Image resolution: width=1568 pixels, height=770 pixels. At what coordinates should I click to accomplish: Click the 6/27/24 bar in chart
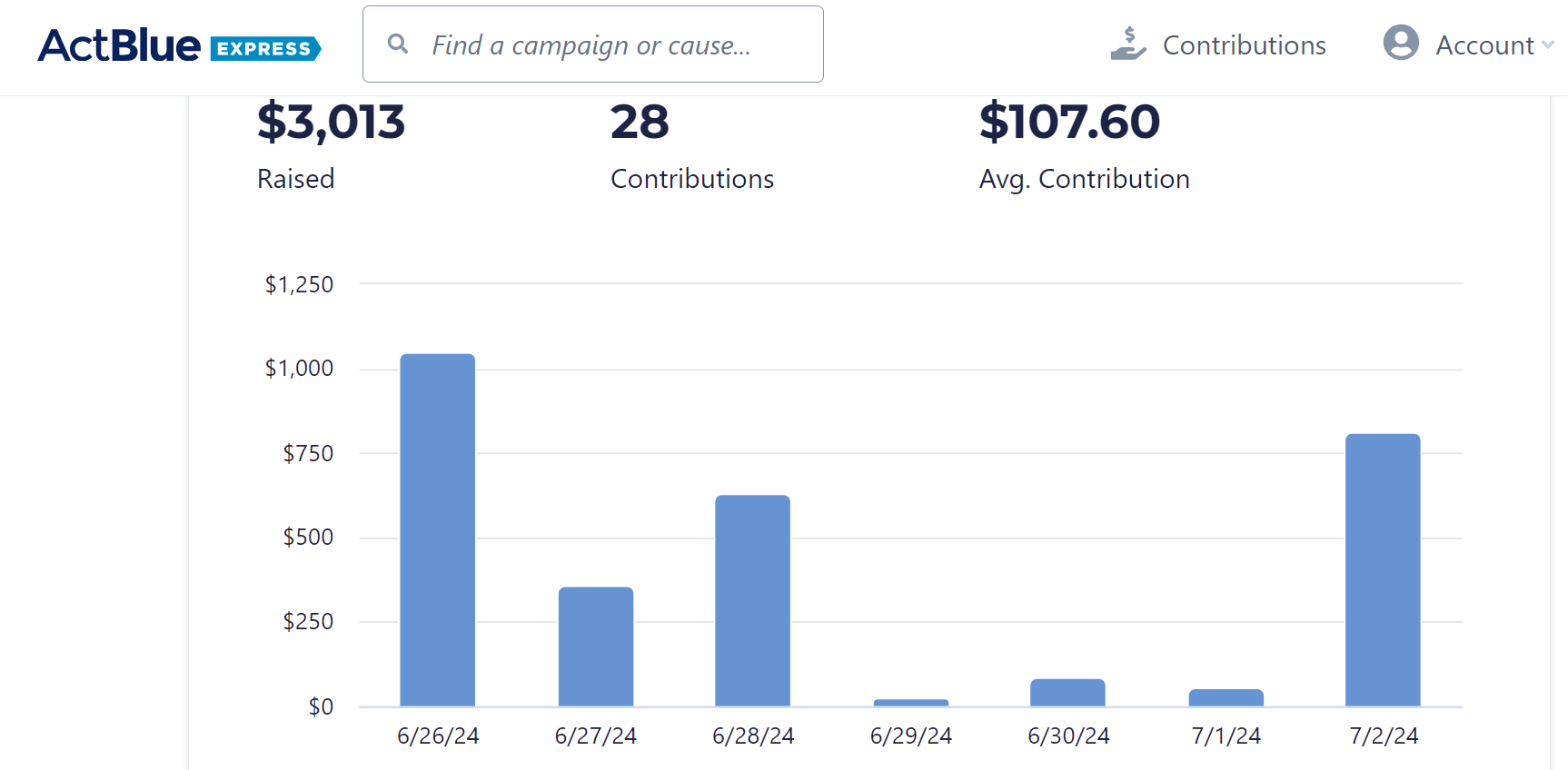tap(595, 647)
